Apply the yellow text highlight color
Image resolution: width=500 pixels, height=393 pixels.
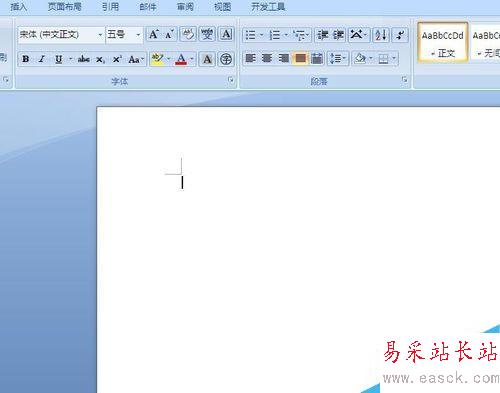point(157,59)
